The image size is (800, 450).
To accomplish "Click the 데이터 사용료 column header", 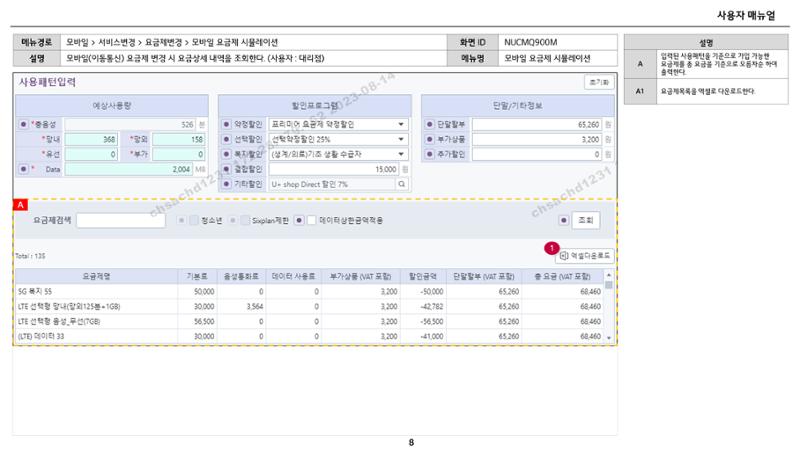I will click(x=293, y=276).
